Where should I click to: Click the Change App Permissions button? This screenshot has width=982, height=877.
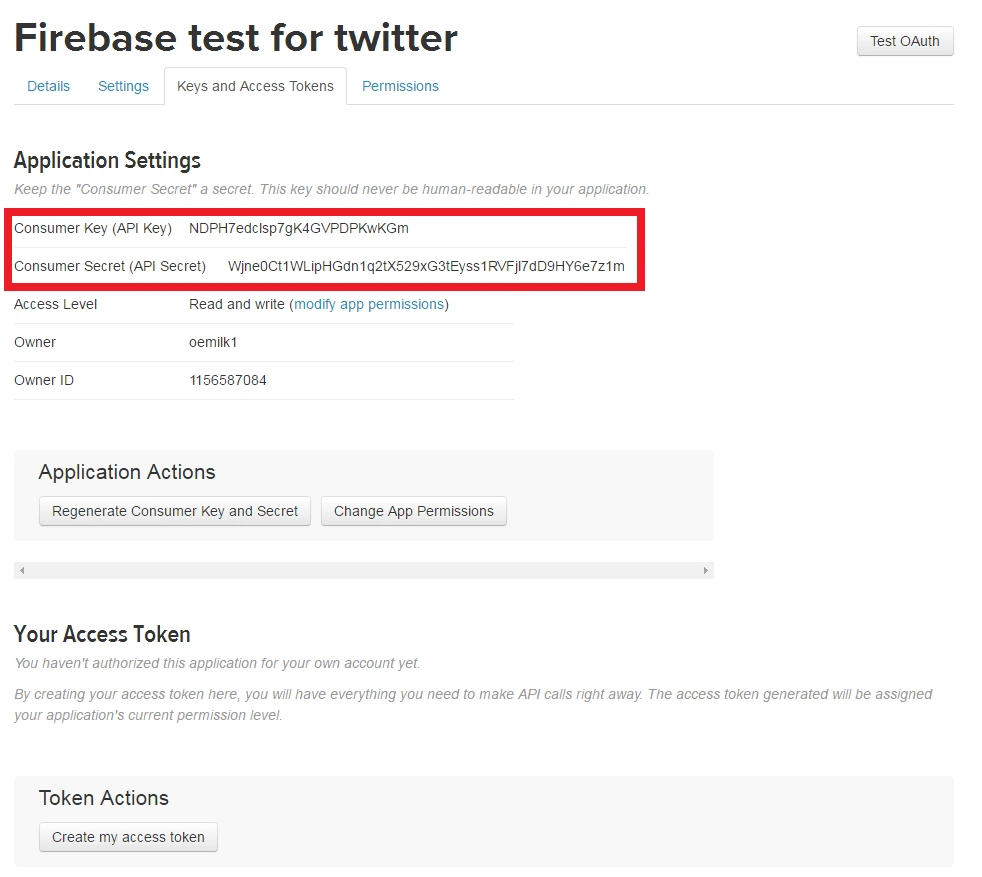(413, 511)
